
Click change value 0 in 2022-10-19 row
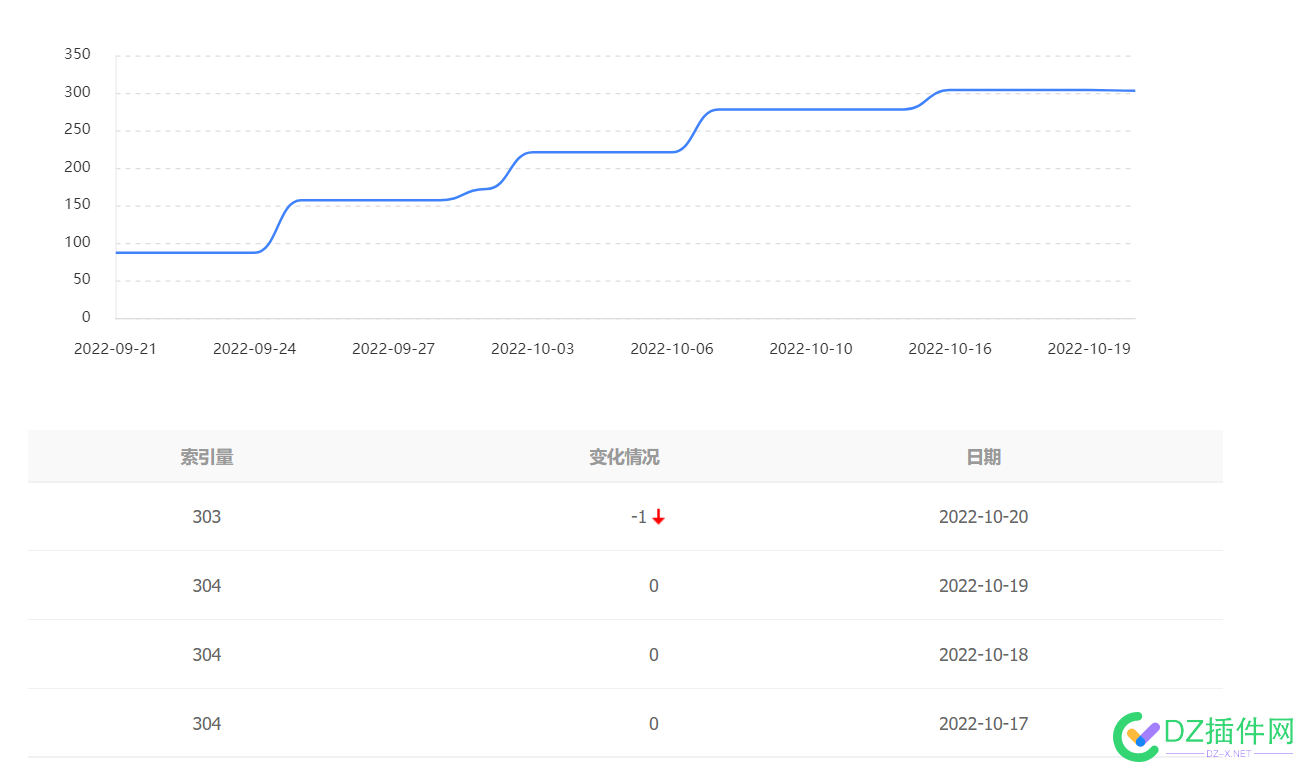(x=654, y=586)
